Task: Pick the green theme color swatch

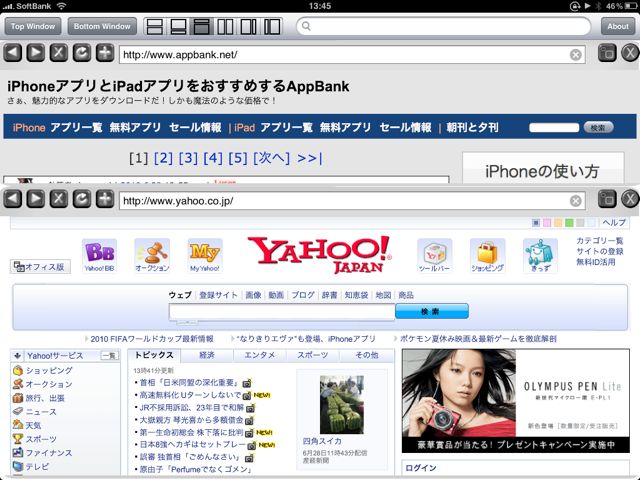Action: pyautogui.click(x=569, y=222)
